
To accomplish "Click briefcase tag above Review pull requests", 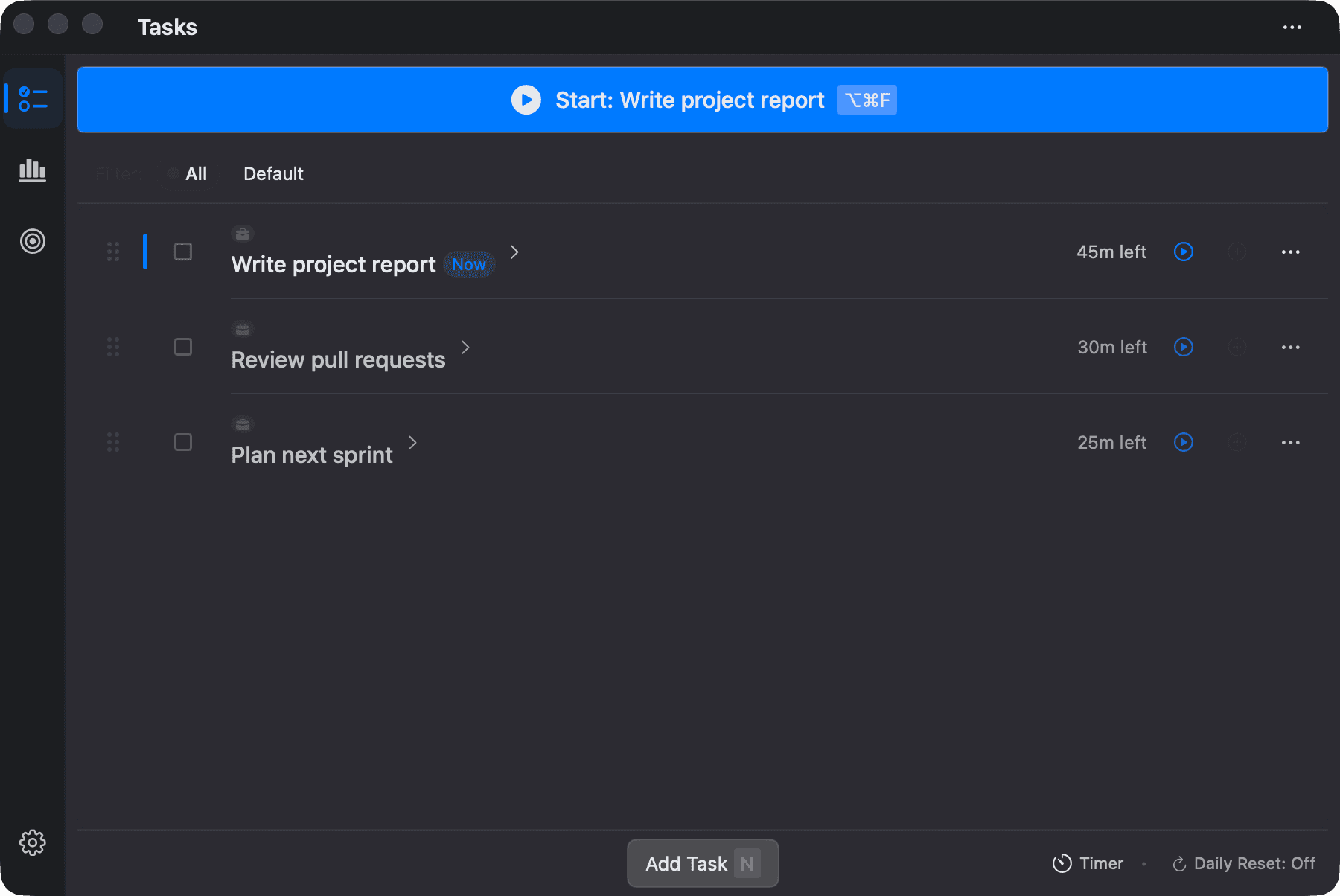I will pyautogui.click(x=243, y=329).
